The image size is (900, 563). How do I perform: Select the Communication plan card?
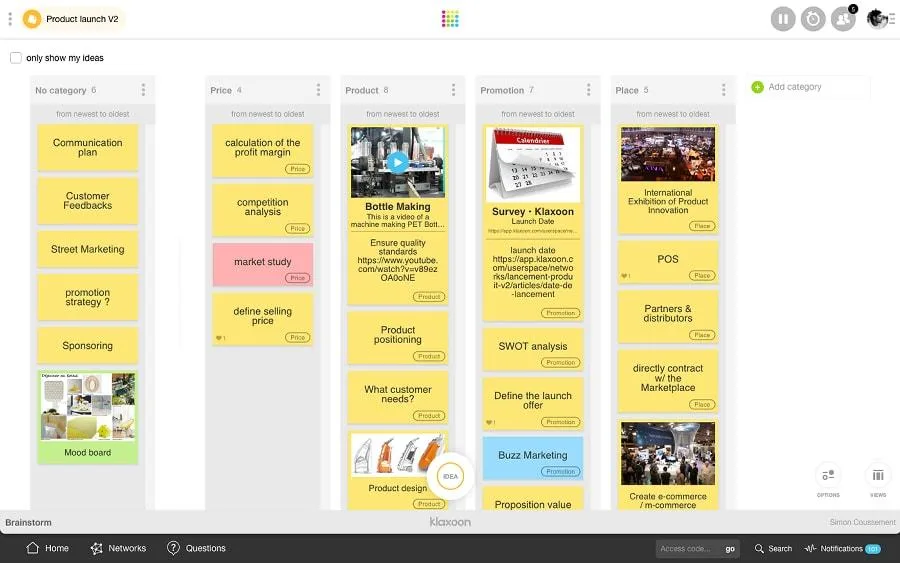coord(88,147)
